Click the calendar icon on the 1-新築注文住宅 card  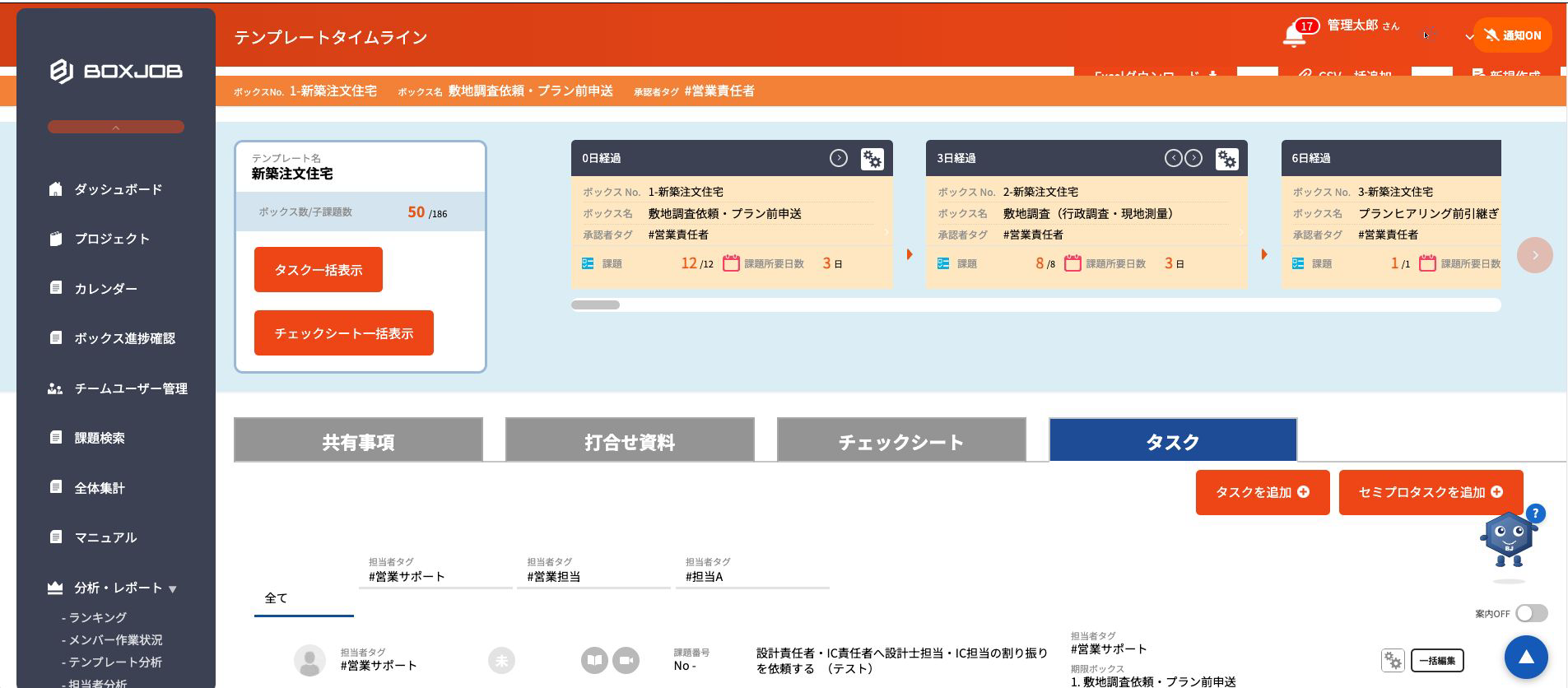pyautogui.click(x=731, y=263)
